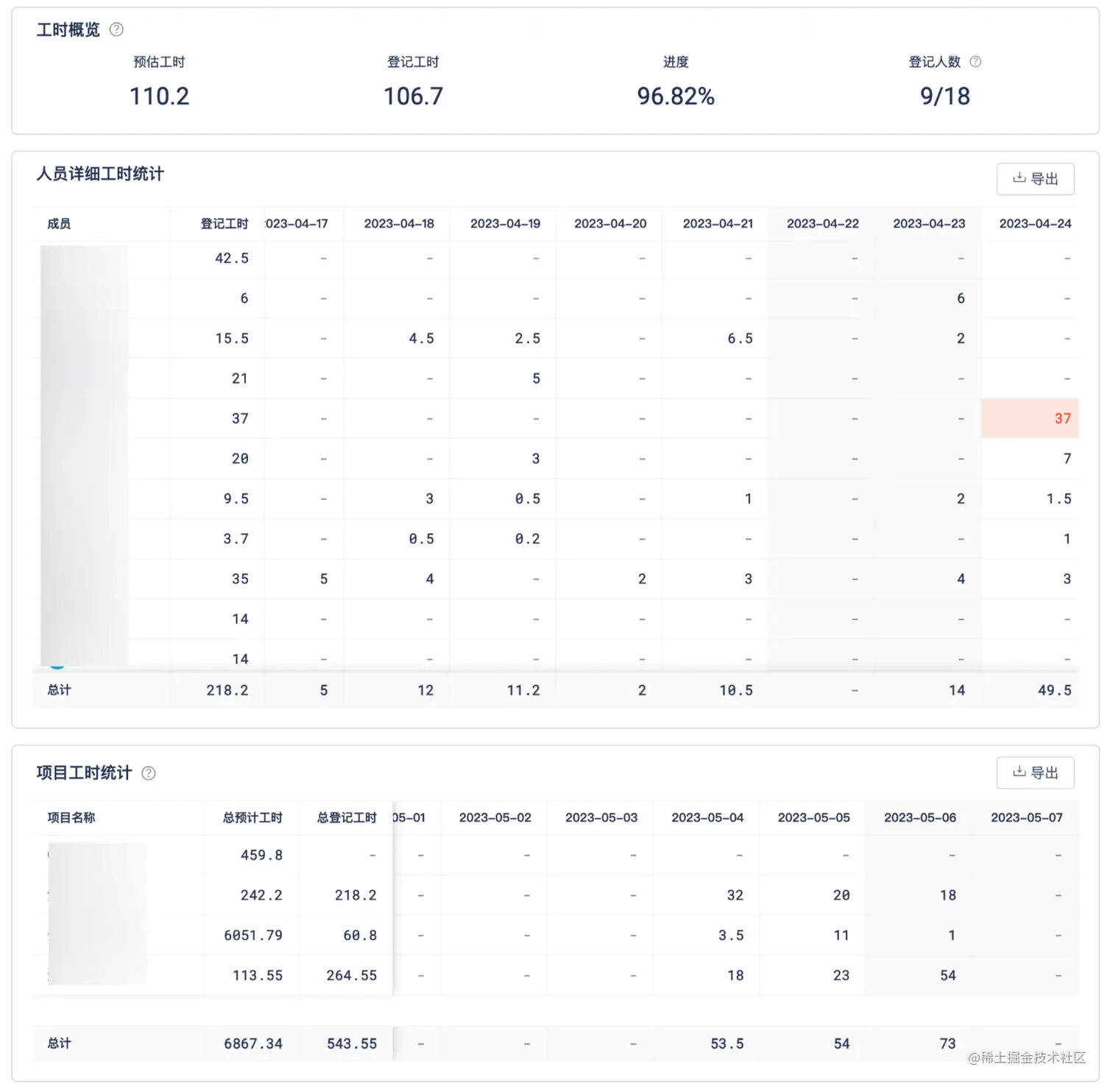Click the 11.2 total for 2023-04-19

(x=523, y=691)
